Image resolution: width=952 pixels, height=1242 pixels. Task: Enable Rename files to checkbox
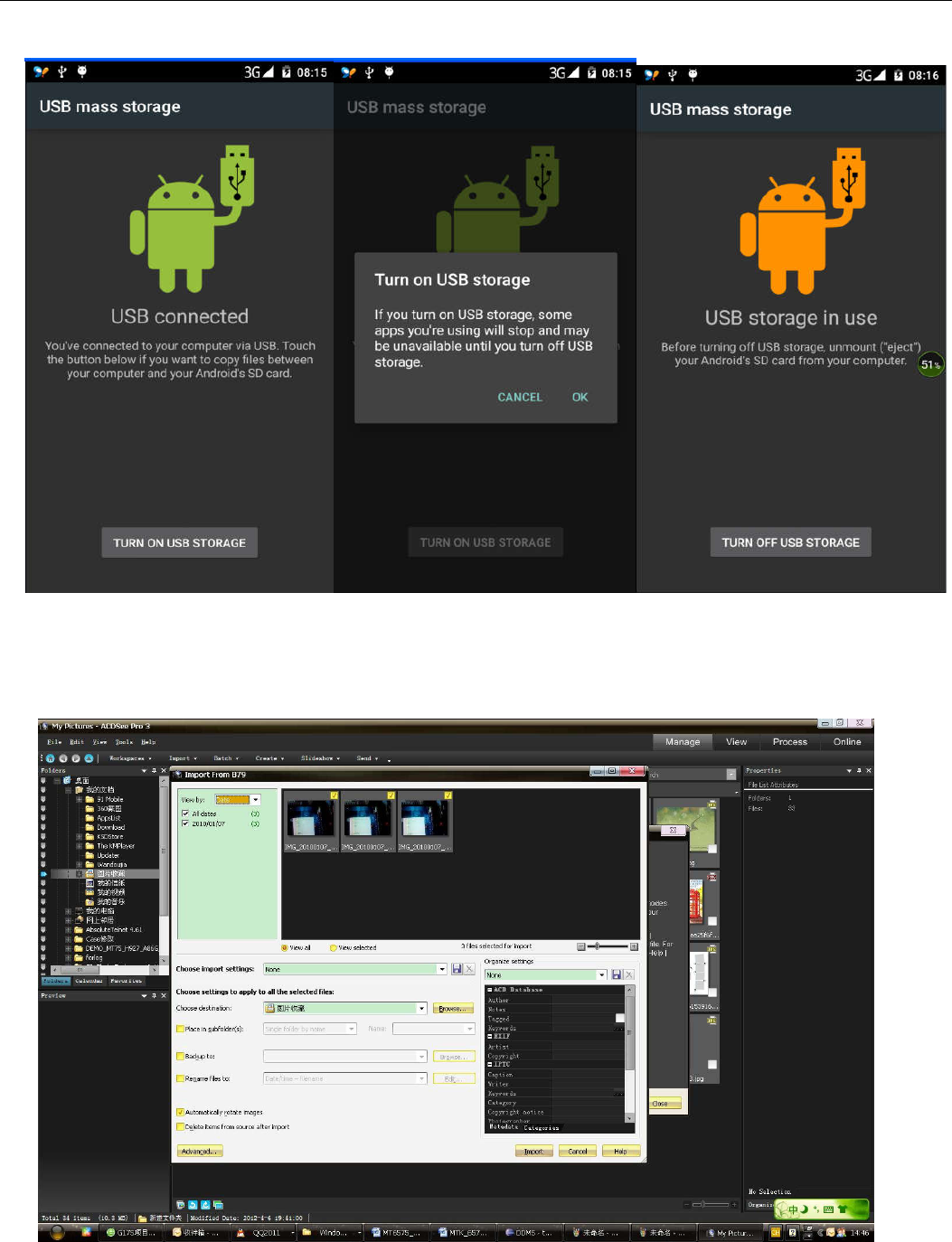[x=180, y=1078]
